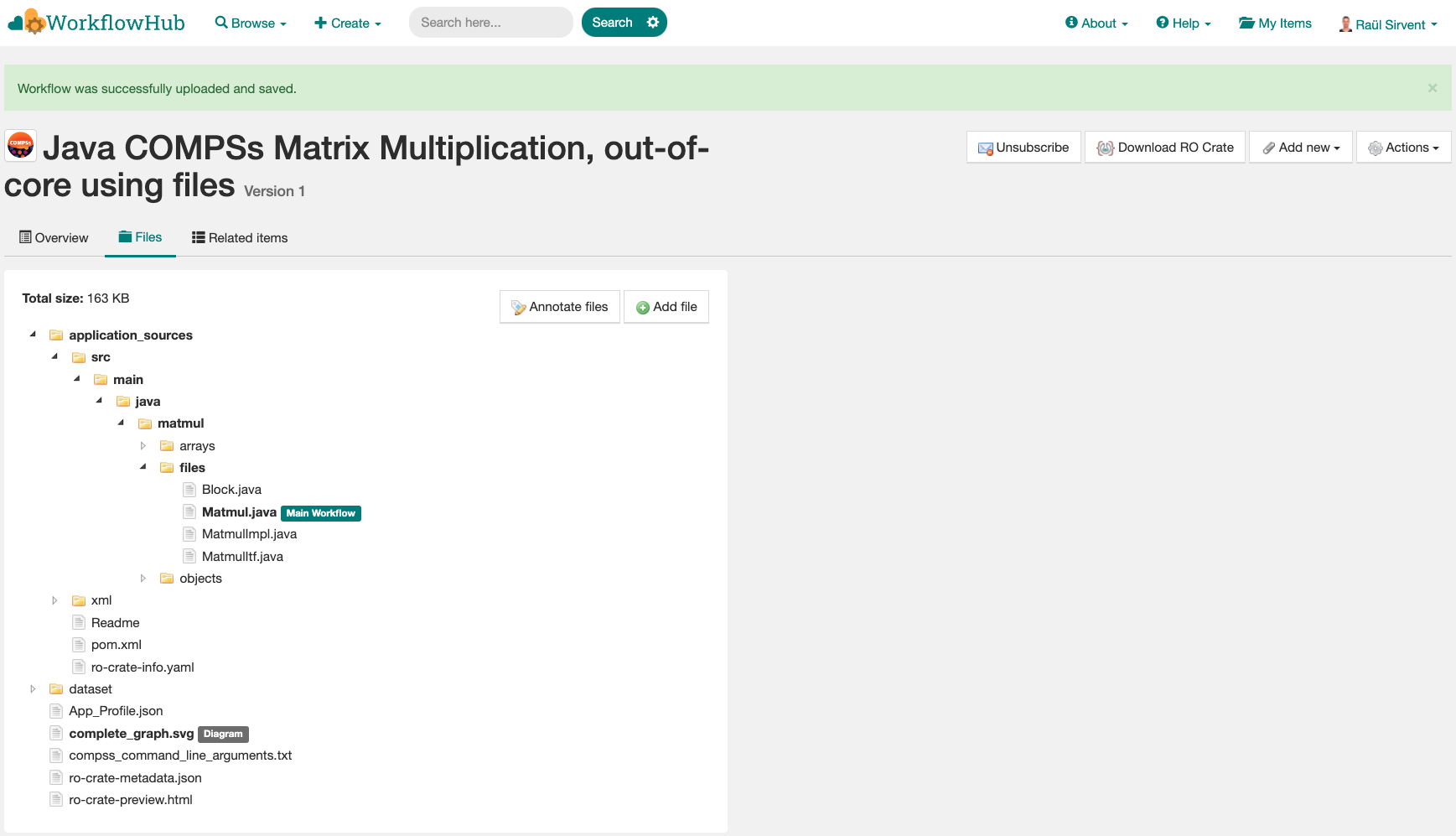Open complete_graph.svg diagram file
Viewport: 1456px width, 836px height.
tap(132, 734)
